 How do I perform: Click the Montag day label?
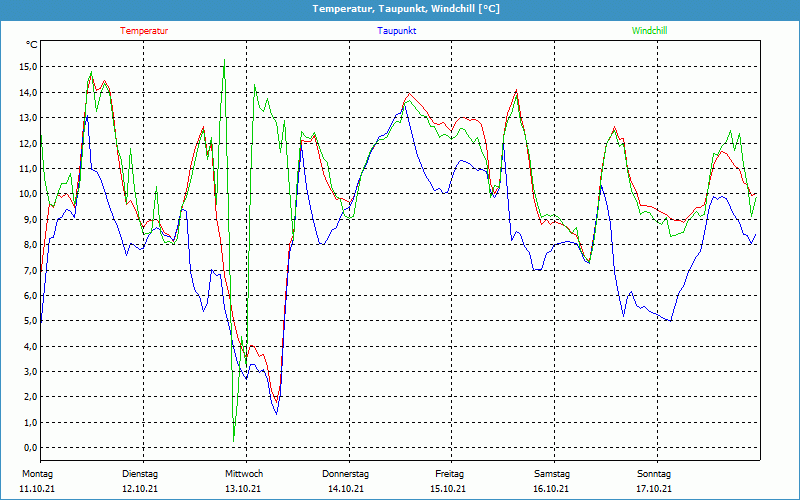pyautogui.click(x=37, y=474)
